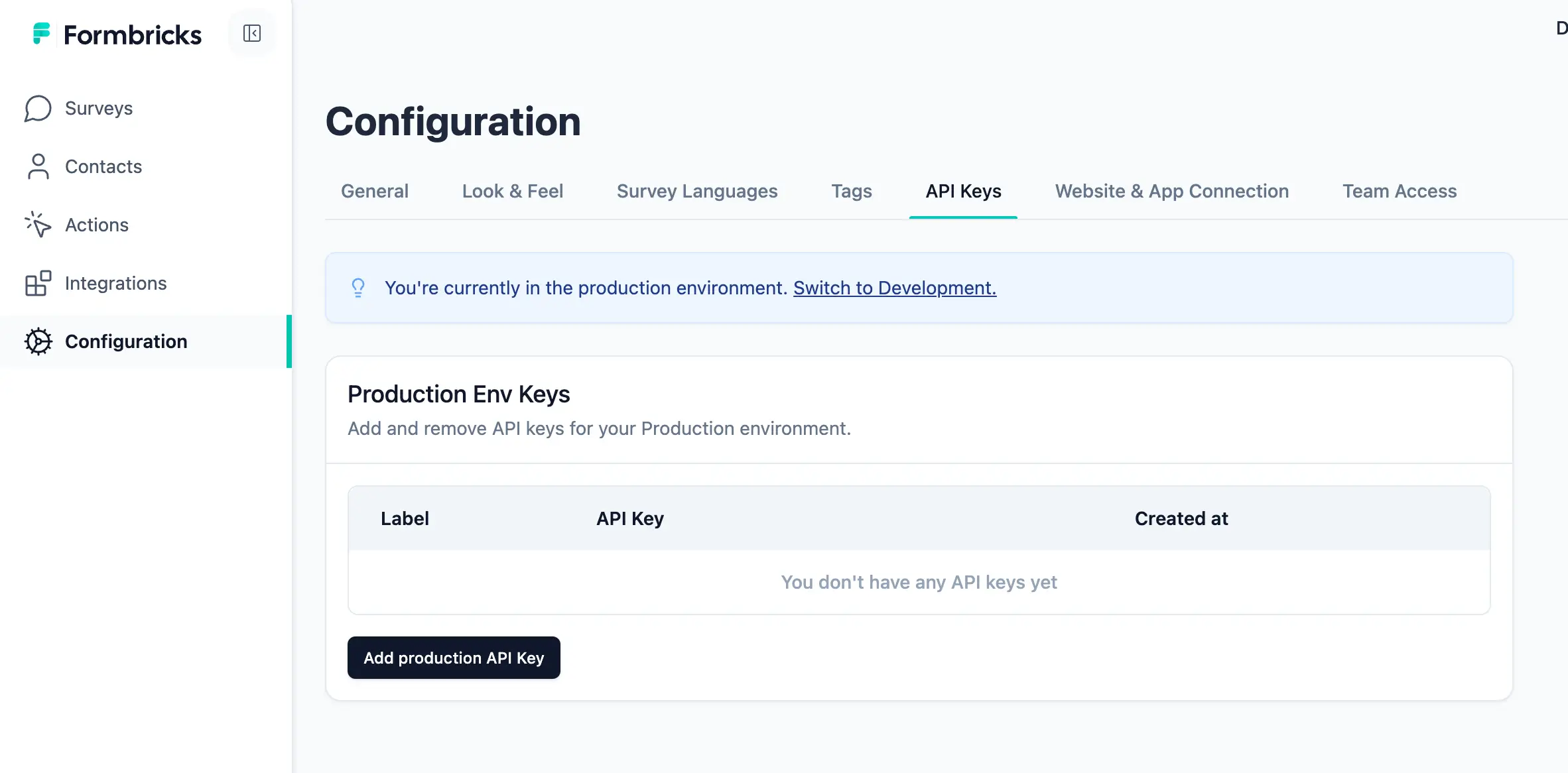The height and width of the screenshot is (773, 1568).
Task: Switch to Look & Feel tab
Action: click(x=512, y=191)
